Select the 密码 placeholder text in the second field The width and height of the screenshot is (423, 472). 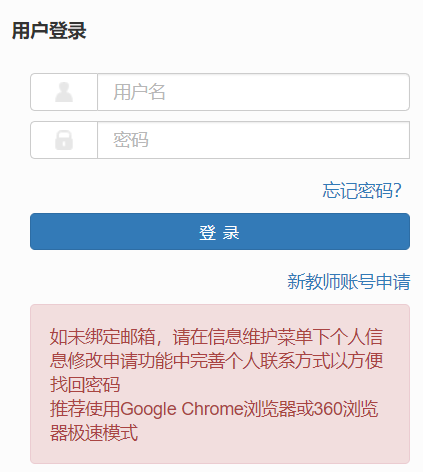point(131,140)
